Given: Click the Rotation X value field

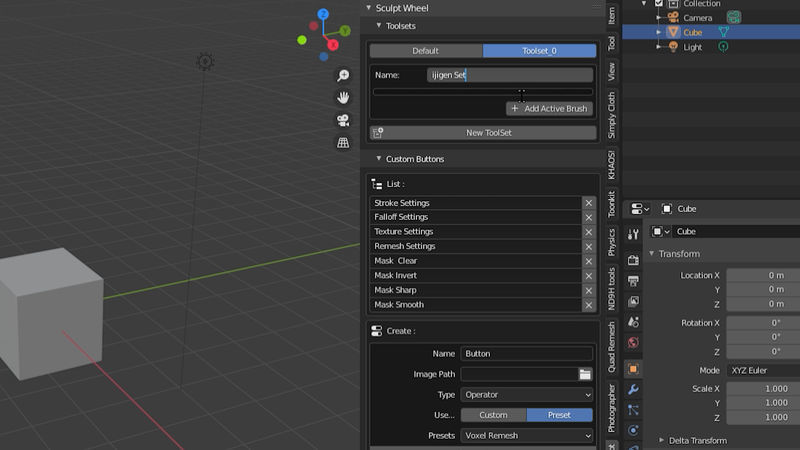Looking at the screenshot, I should [x=763, y=322].
